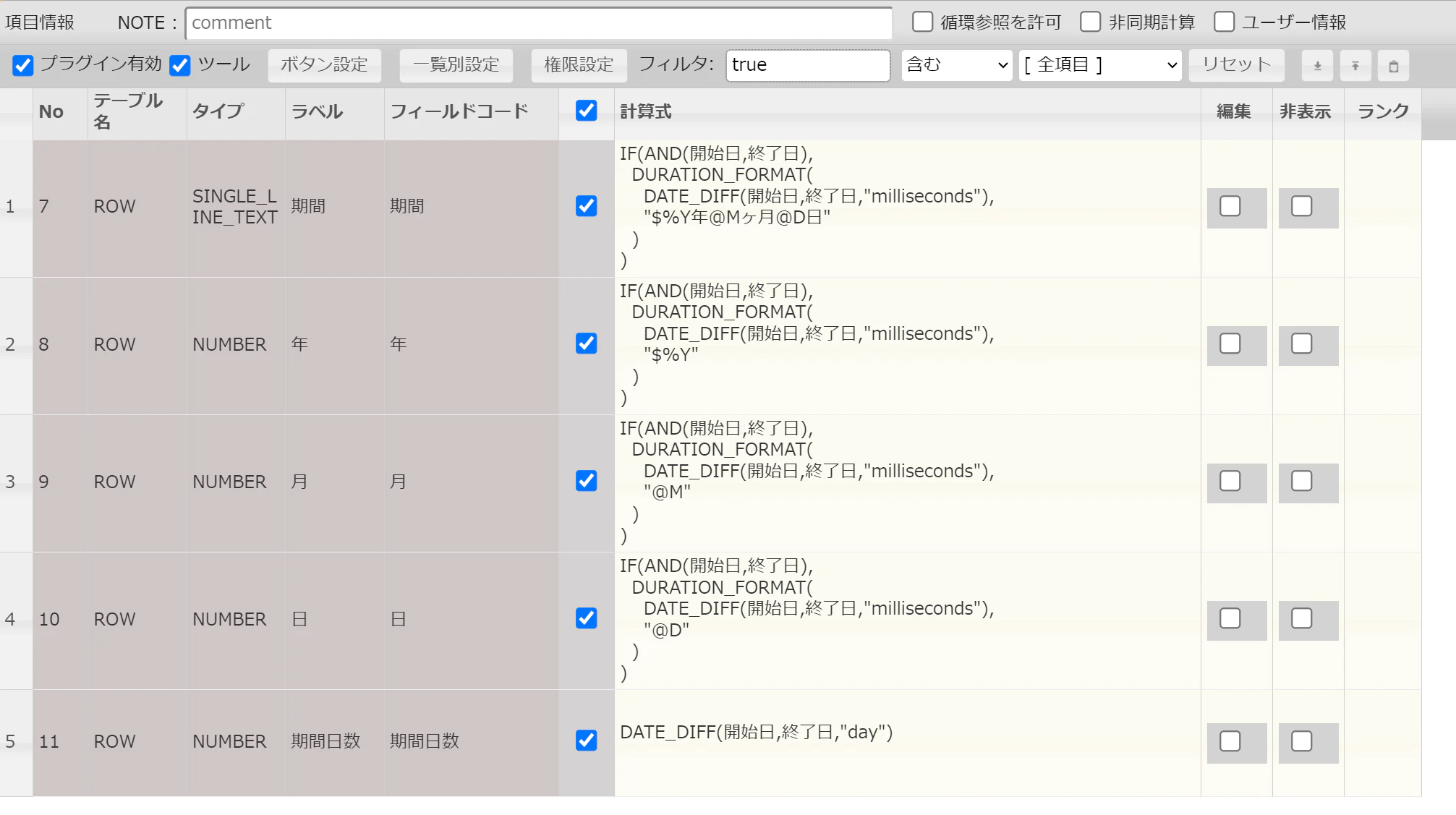Check 非表示 checkbox for 期間 row
This screenshot has width=1456, height=815.
tap(1302, 206)
